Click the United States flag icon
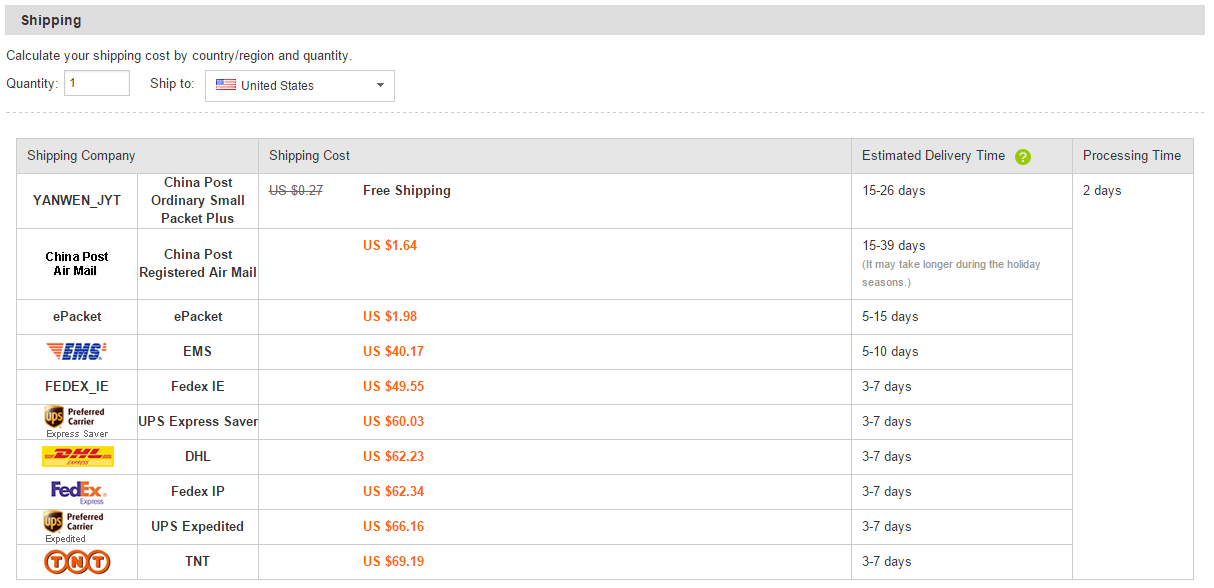Image resolution: width=1214 pixels, height=588 pixels. 226,85
